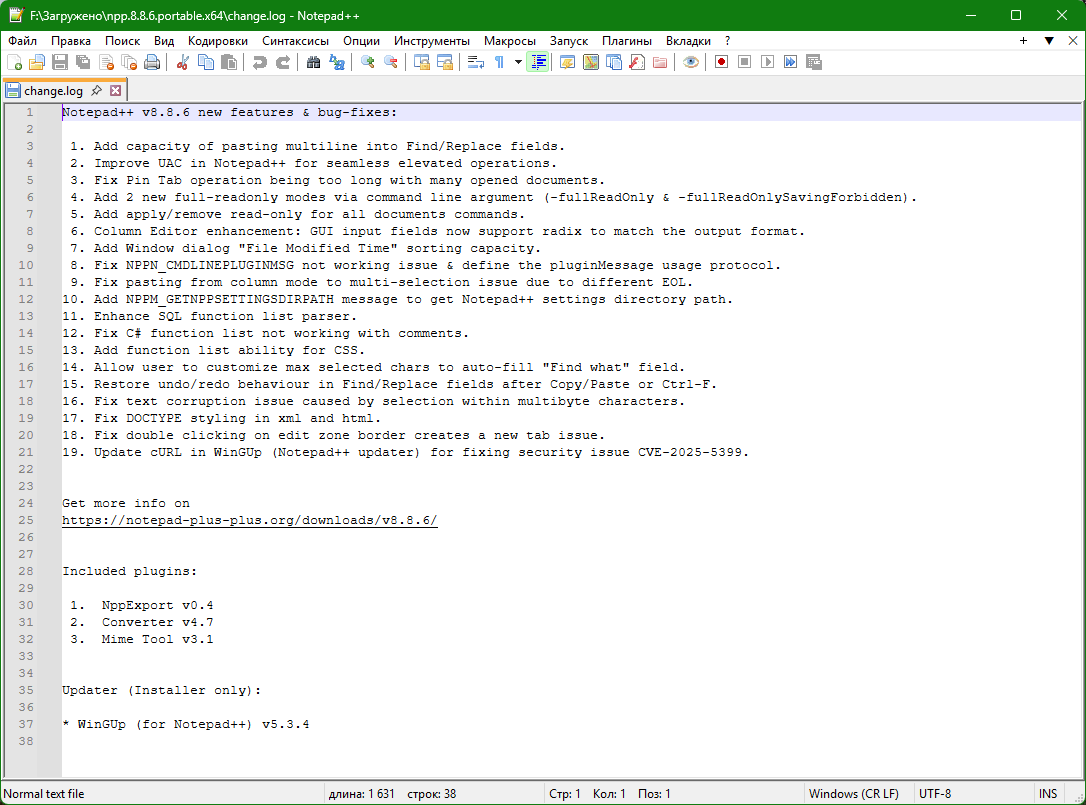Toggle word wrap in the toolbar
The height and width of the screenshot is (805, 1086).
point(476,62)
